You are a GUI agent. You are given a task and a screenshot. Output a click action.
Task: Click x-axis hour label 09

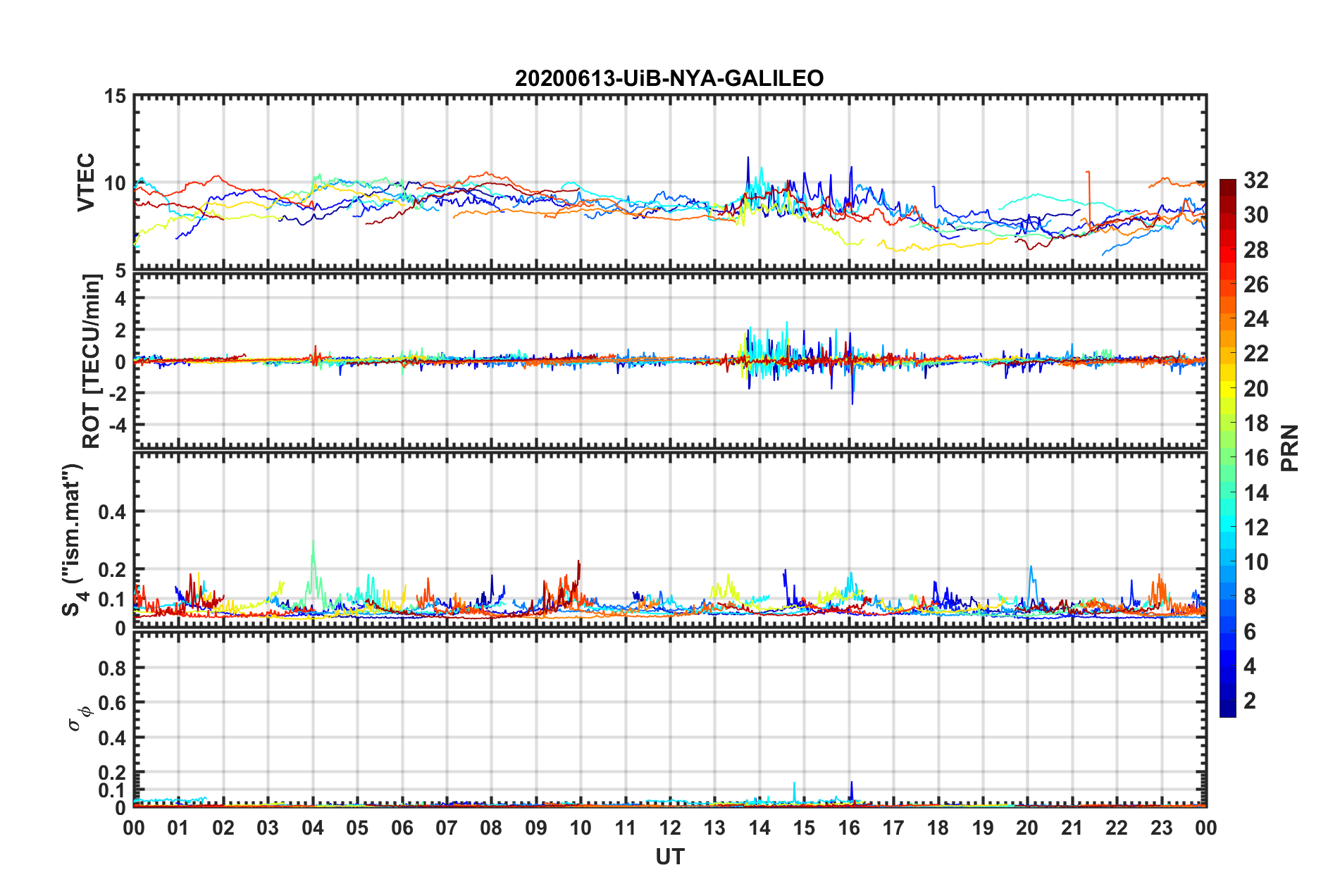click(x=536, y=828)
